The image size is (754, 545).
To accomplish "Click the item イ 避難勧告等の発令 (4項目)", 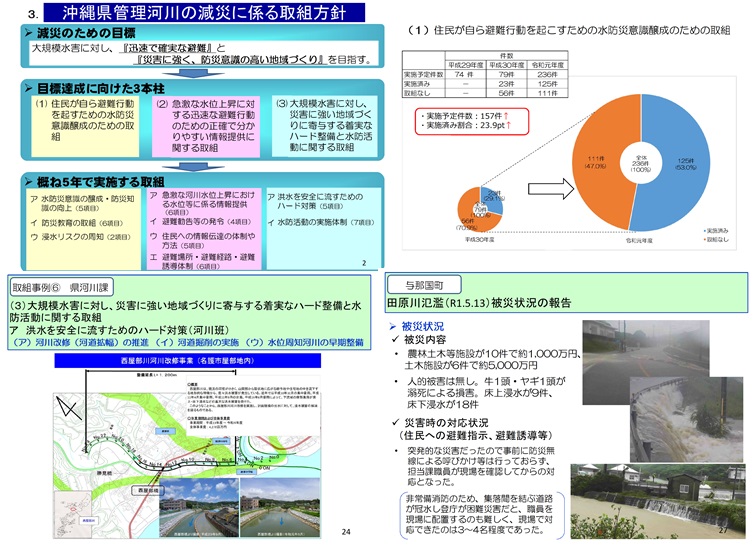I will coord(201,222).
